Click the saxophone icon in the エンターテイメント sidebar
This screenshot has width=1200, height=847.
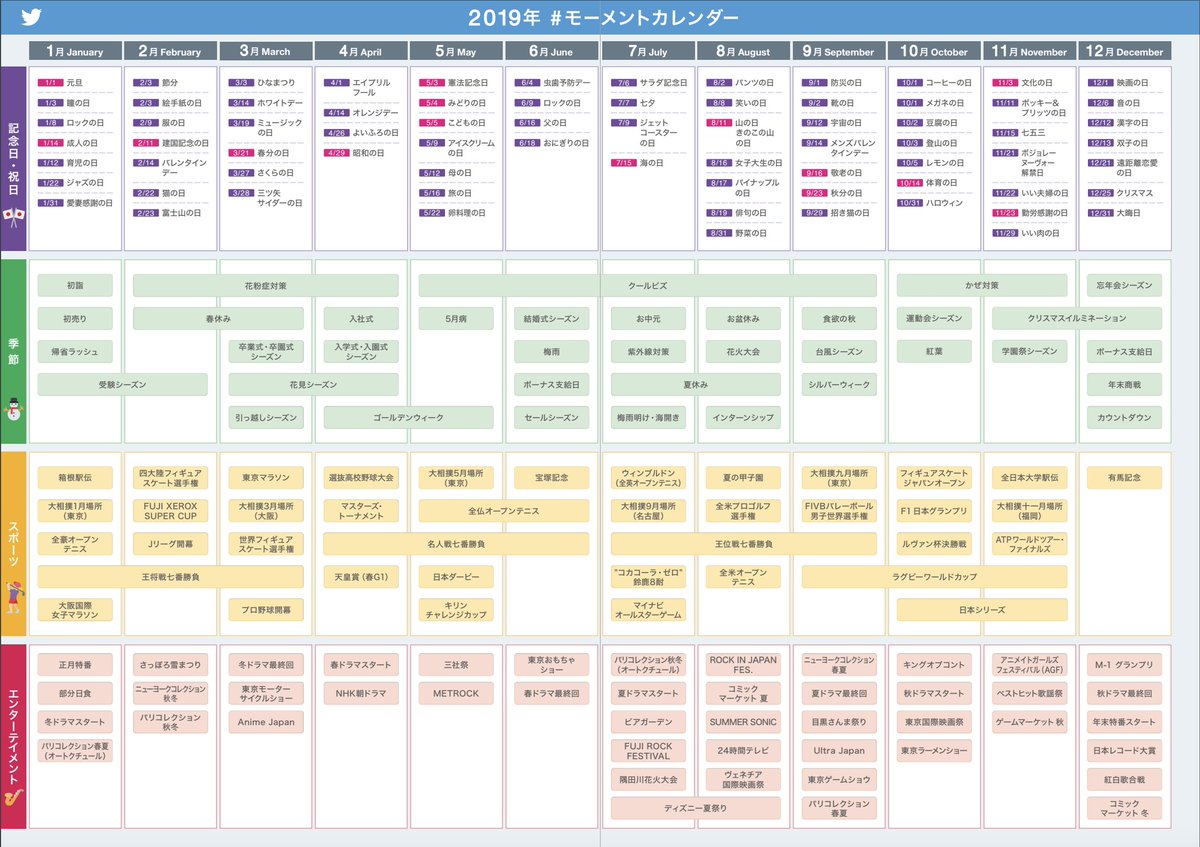13,799
